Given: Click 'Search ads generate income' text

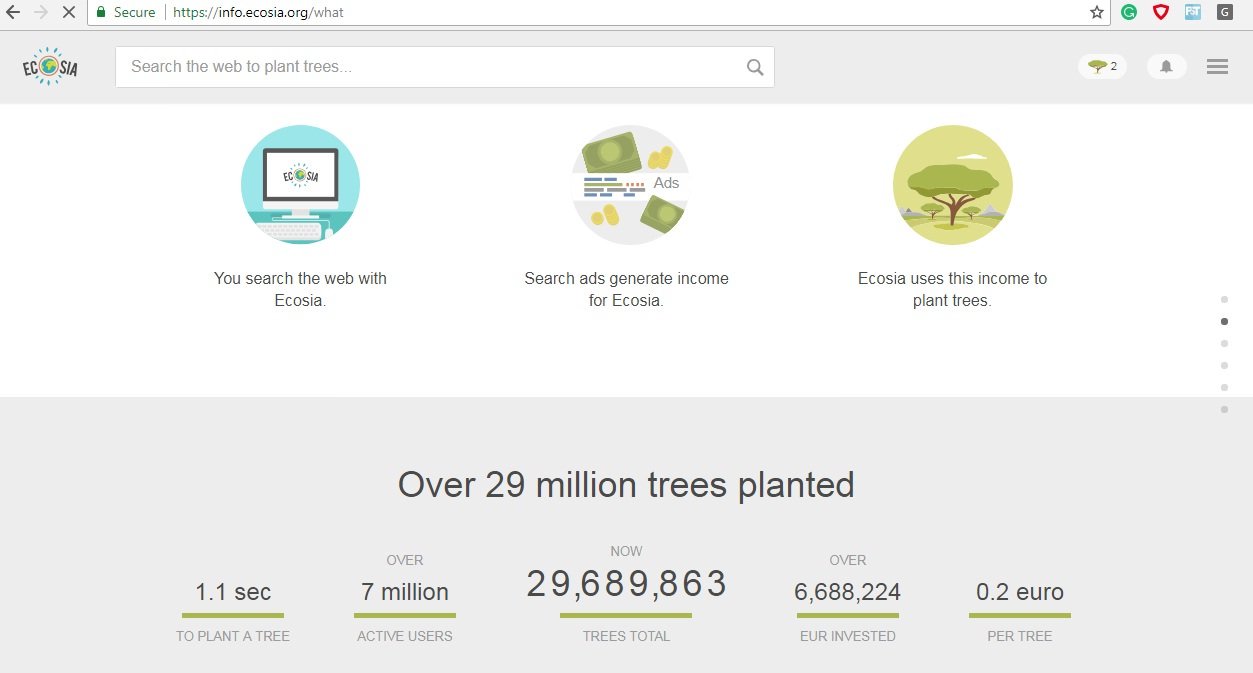Looking at the screenshot, I should [627, 278].
